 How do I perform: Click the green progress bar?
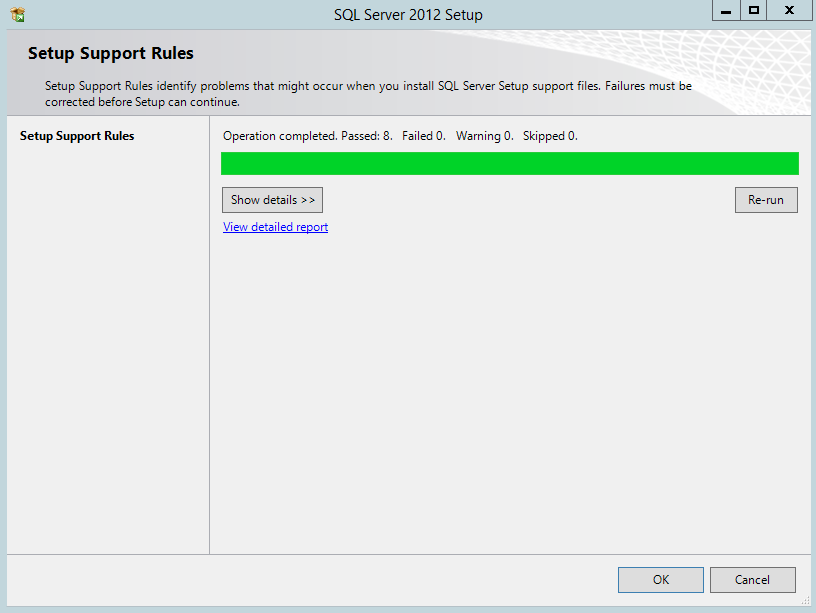tap(509, 163)
